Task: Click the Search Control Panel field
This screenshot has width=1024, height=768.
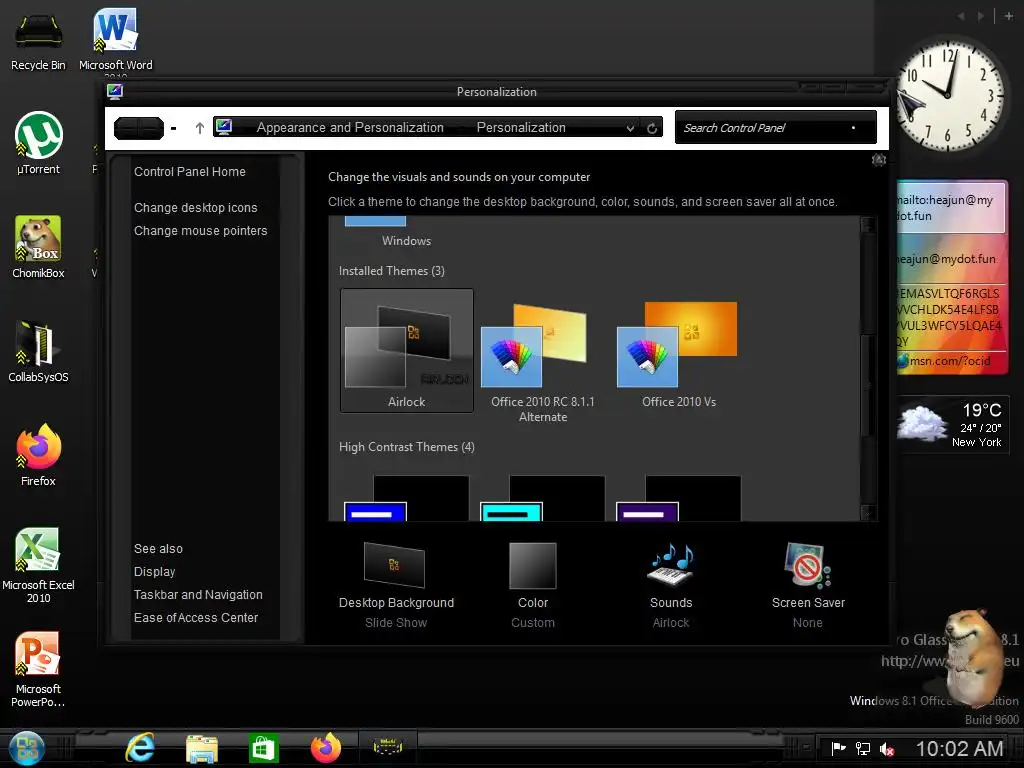Action: pyautogui.click(x=775, y=127)
